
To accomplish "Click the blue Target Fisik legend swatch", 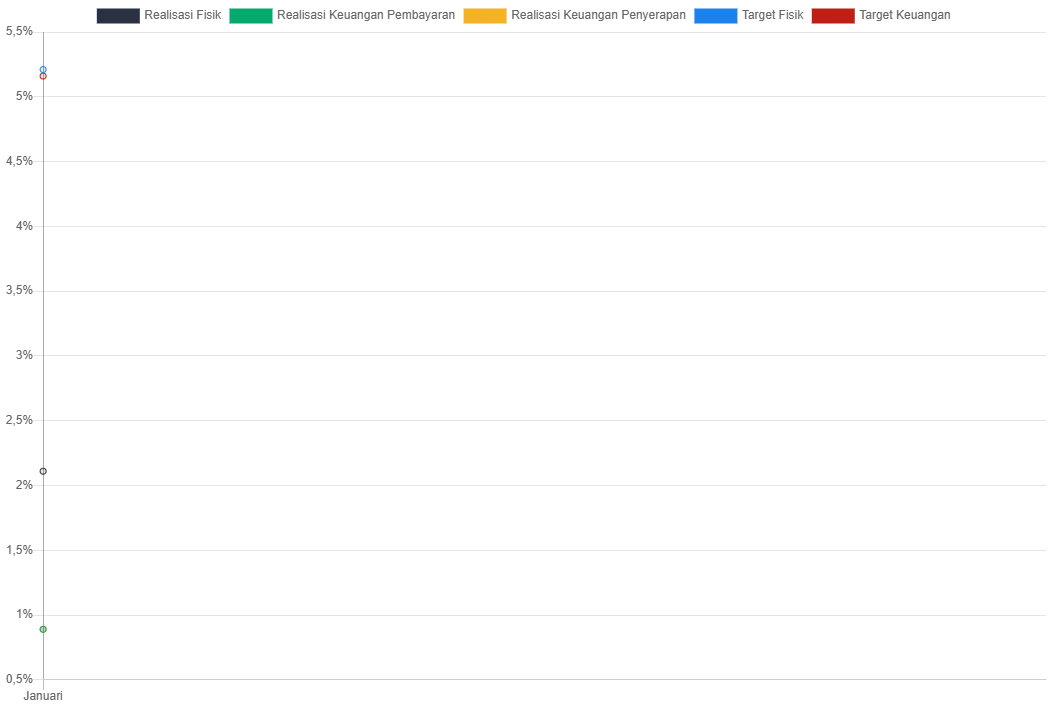I will click(715, 16).
